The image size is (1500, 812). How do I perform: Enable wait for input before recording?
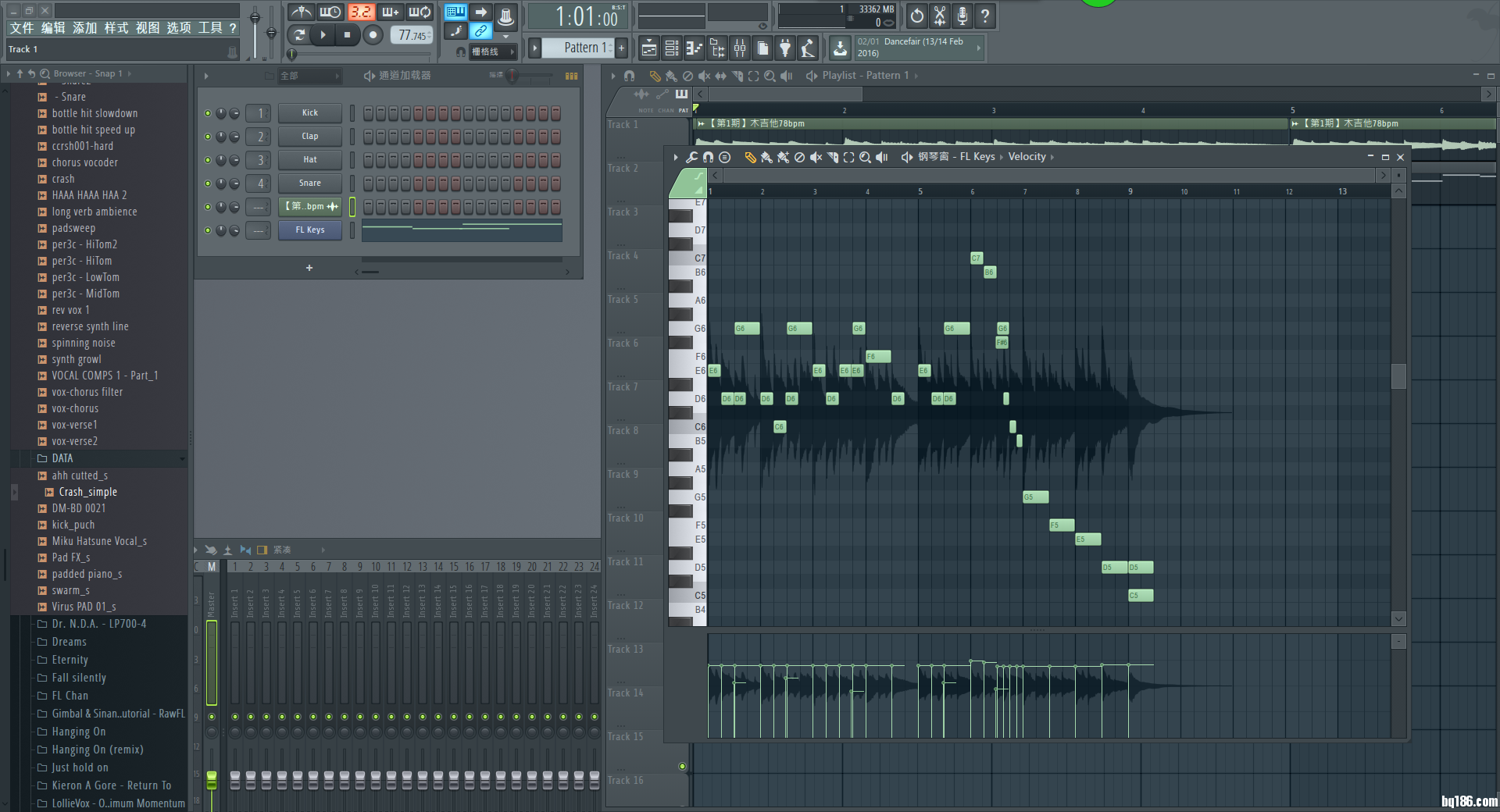coord(330,12)
